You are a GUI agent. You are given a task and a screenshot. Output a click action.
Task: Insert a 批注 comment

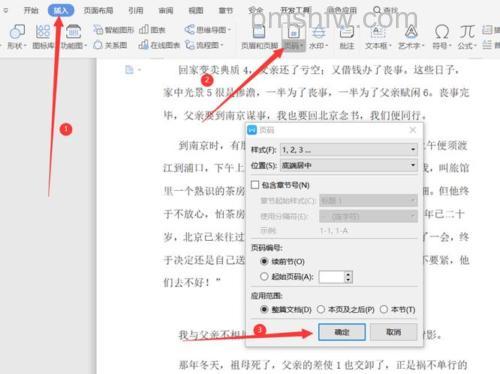click(x=347, y=37)
